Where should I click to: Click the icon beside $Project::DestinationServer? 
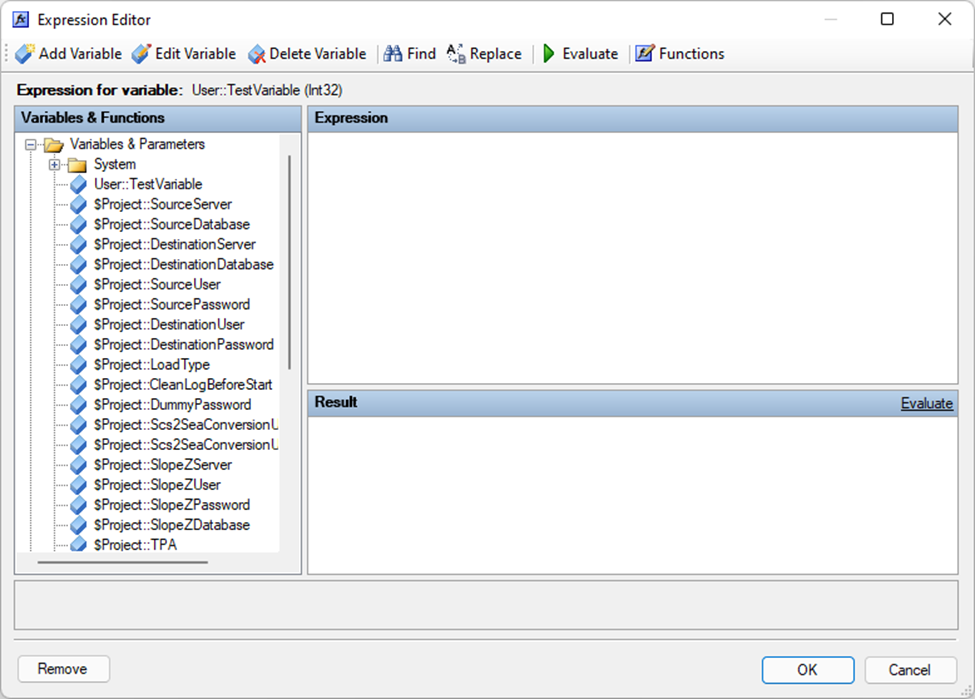click(x=78, y=244)
